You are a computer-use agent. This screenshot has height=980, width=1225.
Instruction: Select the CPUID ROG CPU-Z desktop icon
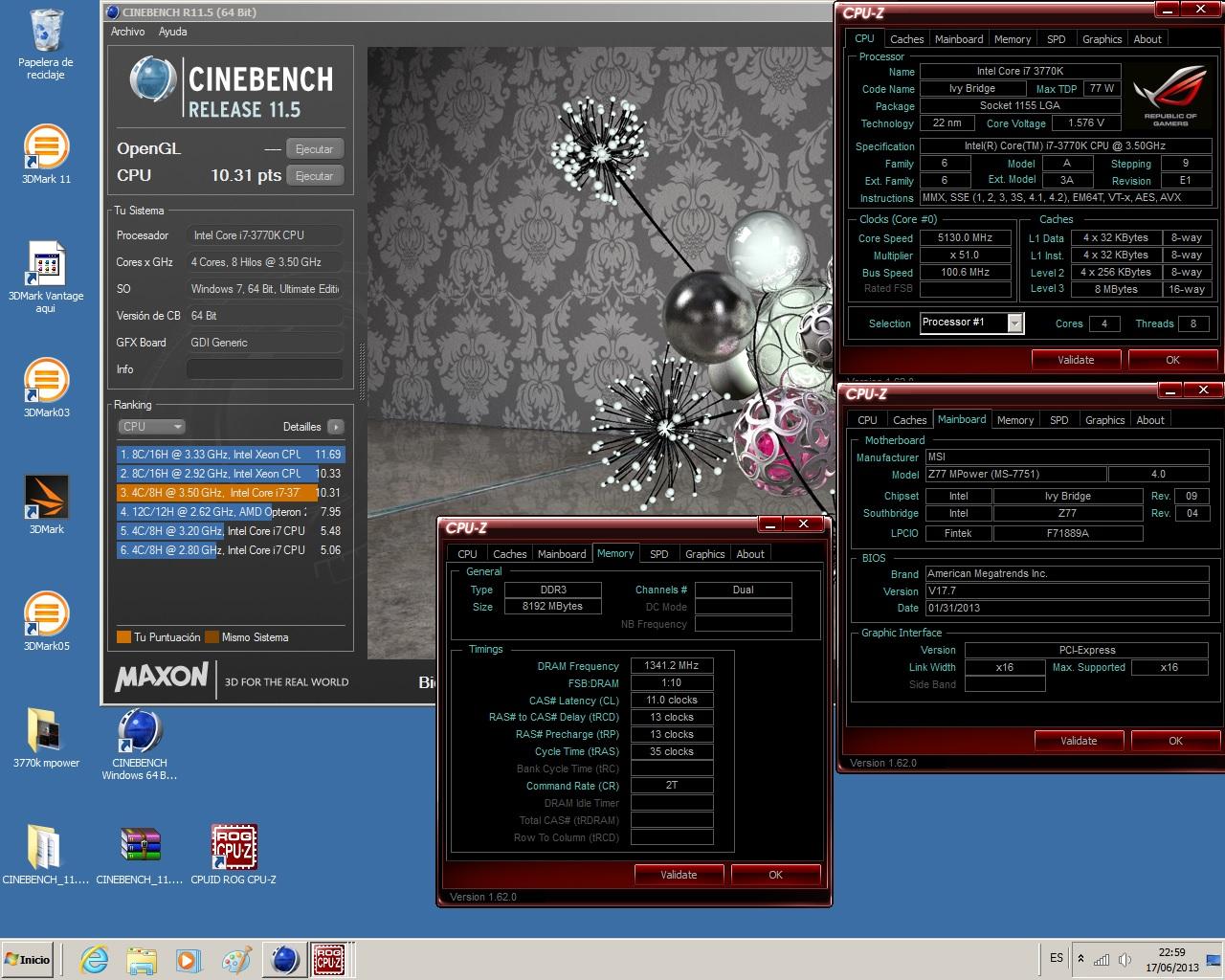[234, 856]
